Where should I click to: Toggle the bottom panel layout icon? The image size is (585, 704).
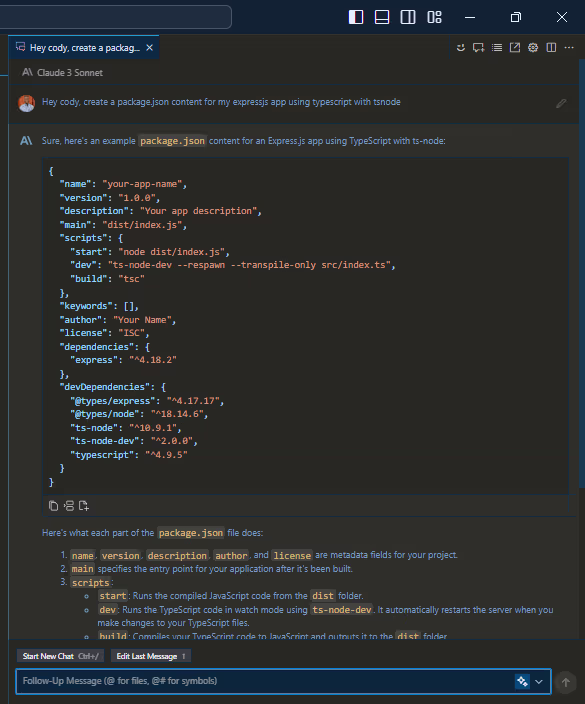(x=382, y=17)
